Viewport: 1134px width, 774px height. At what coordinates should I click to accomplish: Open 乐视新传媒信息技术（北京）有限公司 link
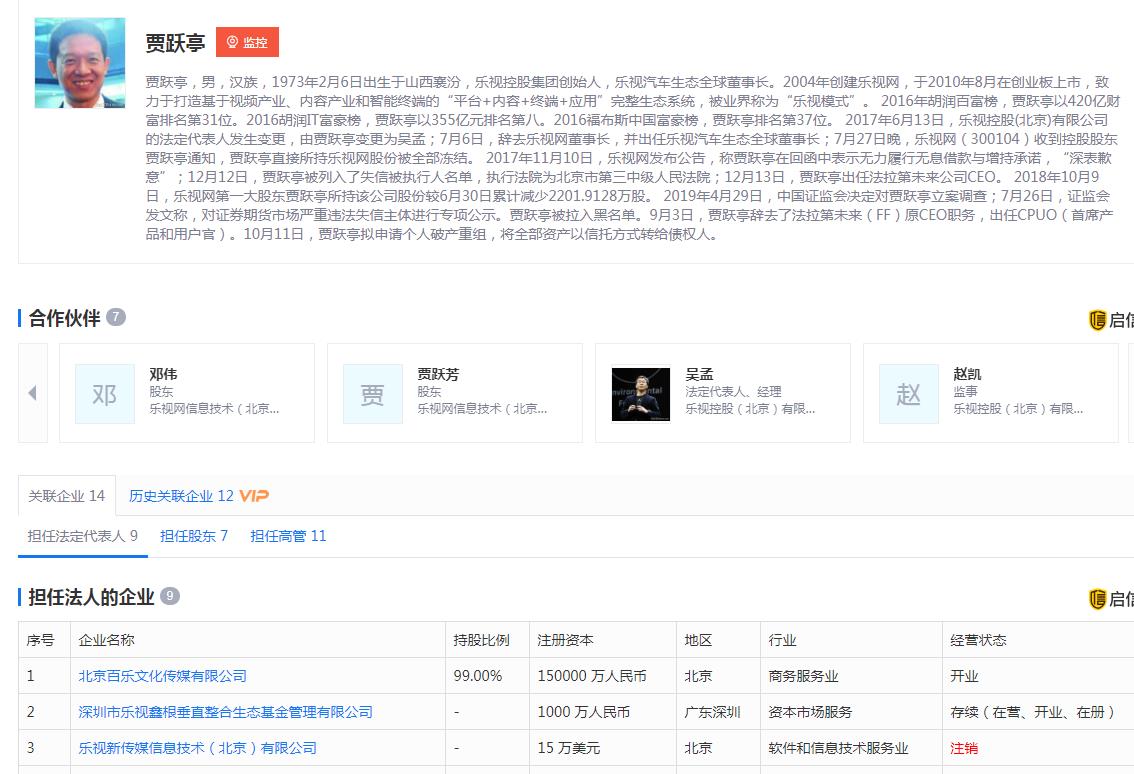click(x=197, y=748)
